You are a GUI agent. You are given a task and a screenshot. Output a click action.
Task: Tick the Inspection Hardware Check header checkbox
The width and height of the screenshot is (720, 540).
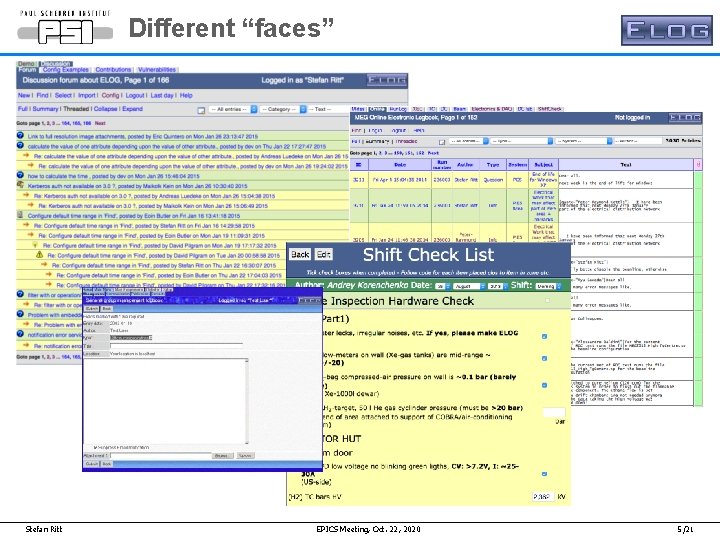(547, 301)
